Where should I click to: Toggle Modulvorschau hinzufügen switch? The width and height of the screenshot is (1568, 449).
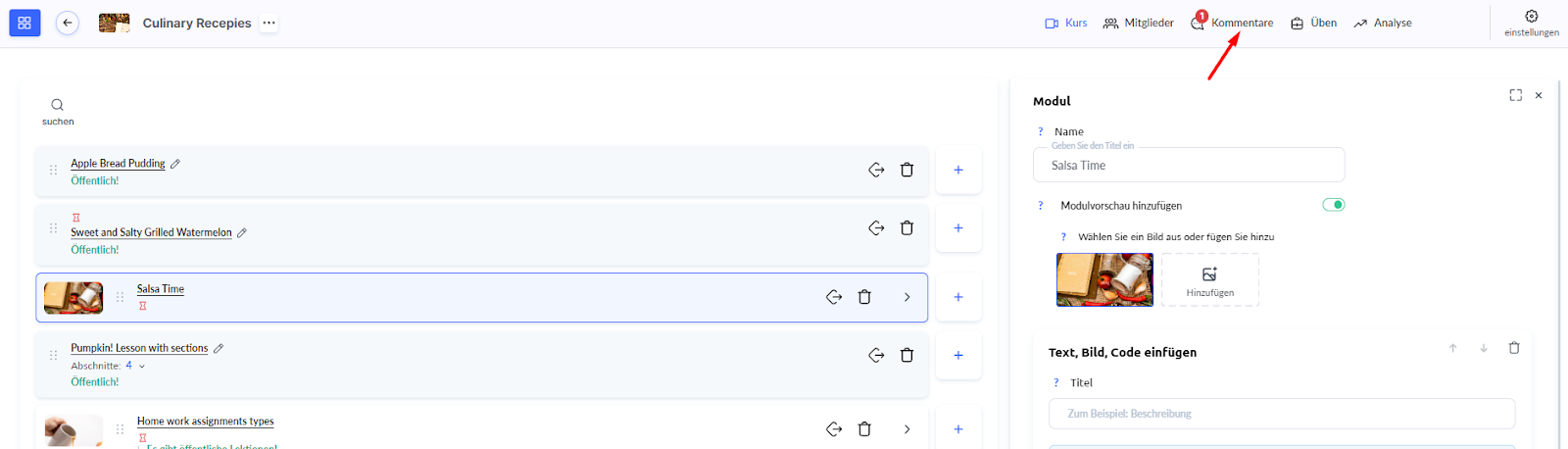tap(1333, 205)
